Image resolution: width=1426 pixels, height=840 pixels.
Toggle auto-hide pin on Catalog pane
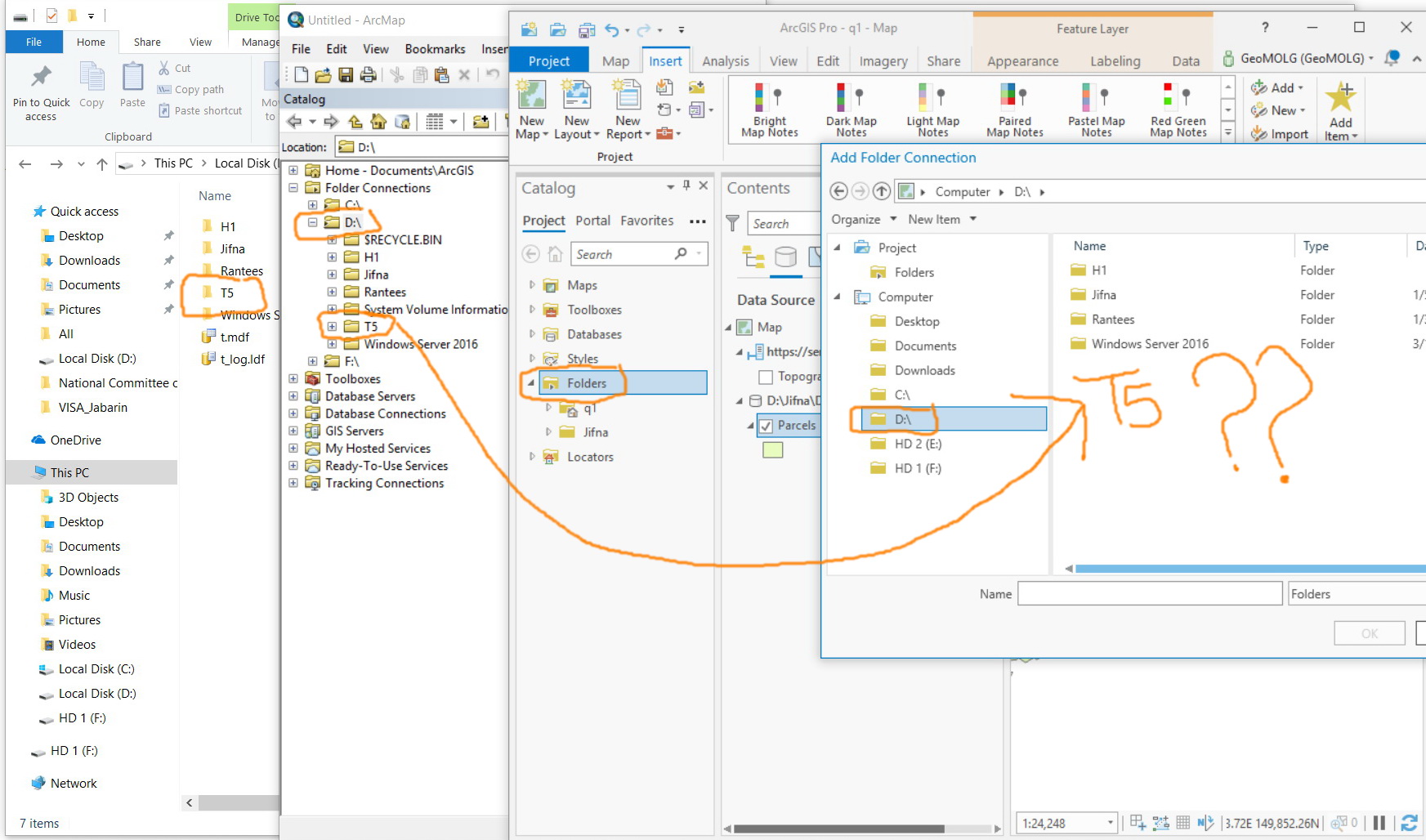(x=686, y=186)
